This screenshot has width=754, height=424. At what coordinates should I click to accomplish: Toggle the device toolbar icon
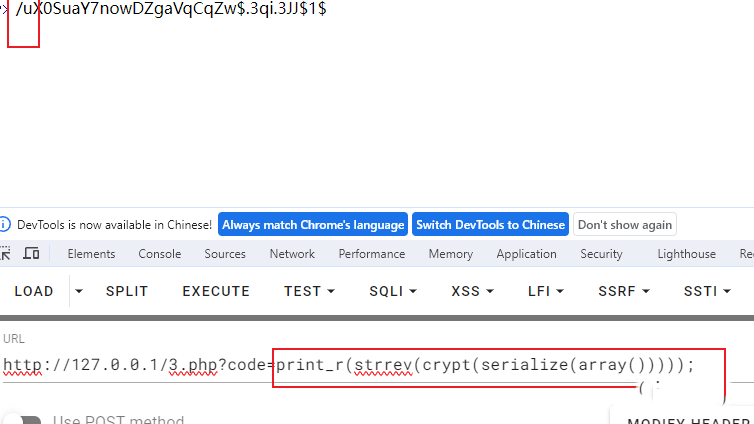tap(31, 253)
